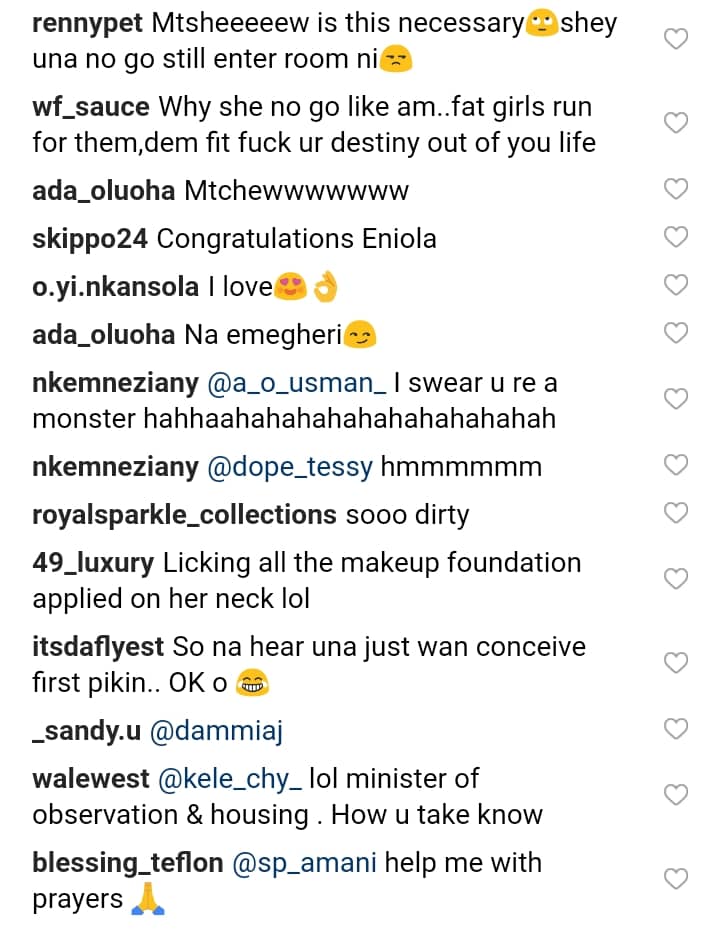The width and height of the screenshot is (720, 929).
Task: Visit the @dammiaj tagged profile
Action: [x=216, y=731]
